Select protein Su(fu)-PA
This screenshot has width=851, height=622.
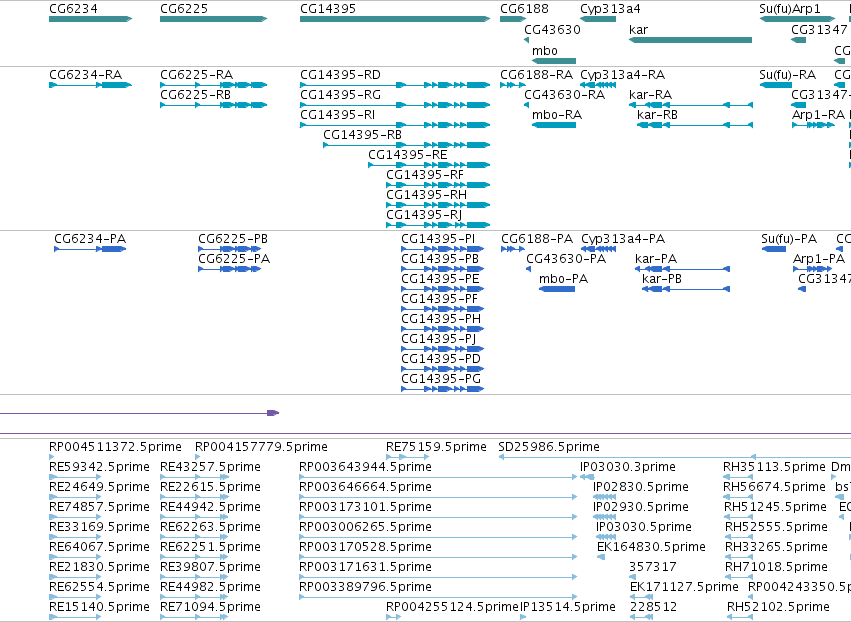coord(789,239)
